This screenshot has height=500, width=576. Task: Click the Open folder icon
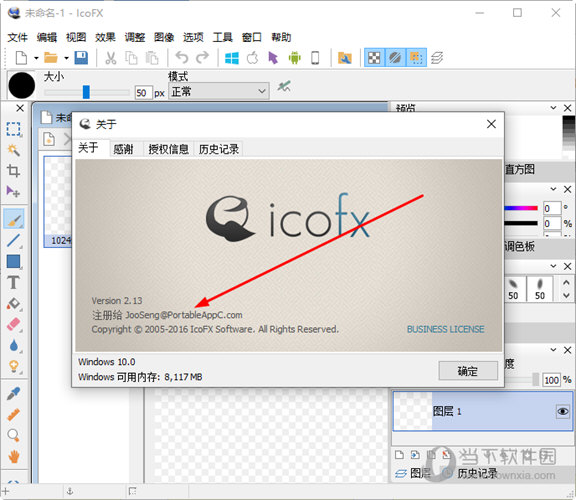51,58
